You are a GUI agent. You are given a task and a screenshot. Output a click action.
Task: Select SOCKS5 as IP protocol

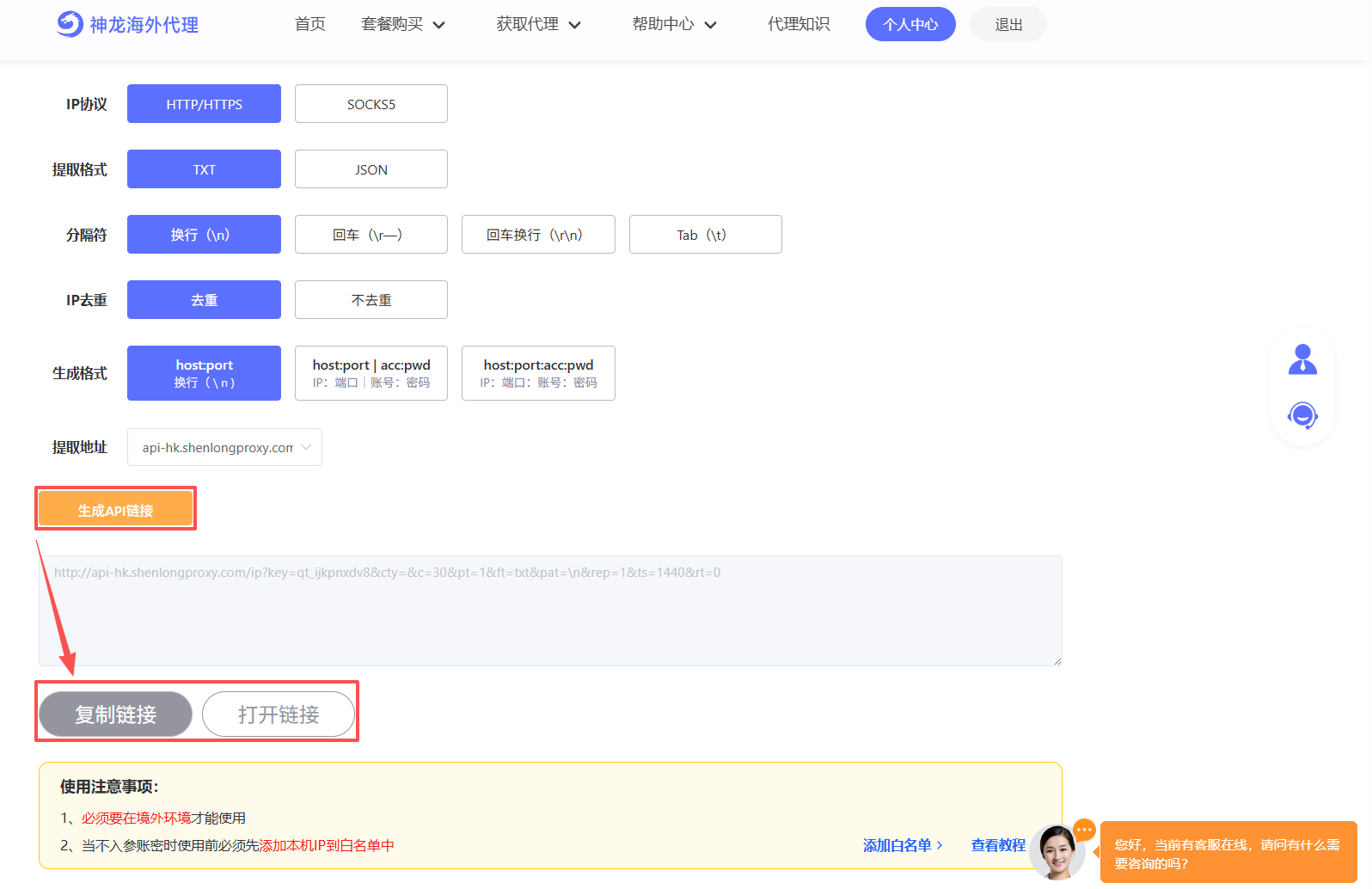tap(371, 104)
